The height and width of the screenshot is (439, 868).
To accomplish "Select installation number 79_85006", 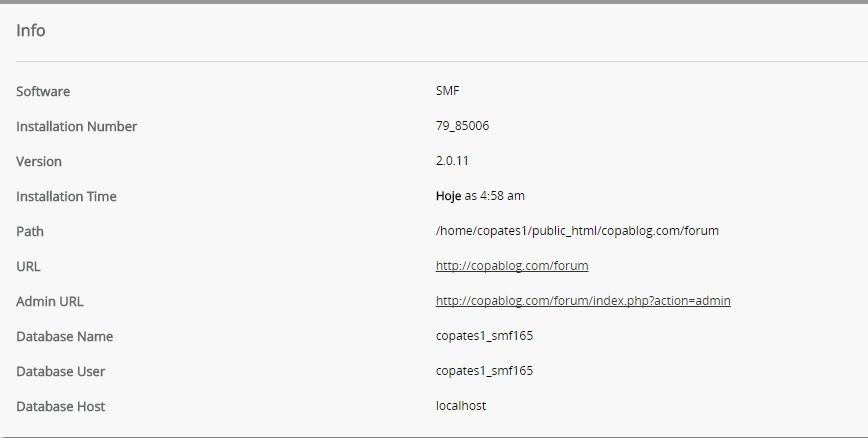I will tap(462, 126).
